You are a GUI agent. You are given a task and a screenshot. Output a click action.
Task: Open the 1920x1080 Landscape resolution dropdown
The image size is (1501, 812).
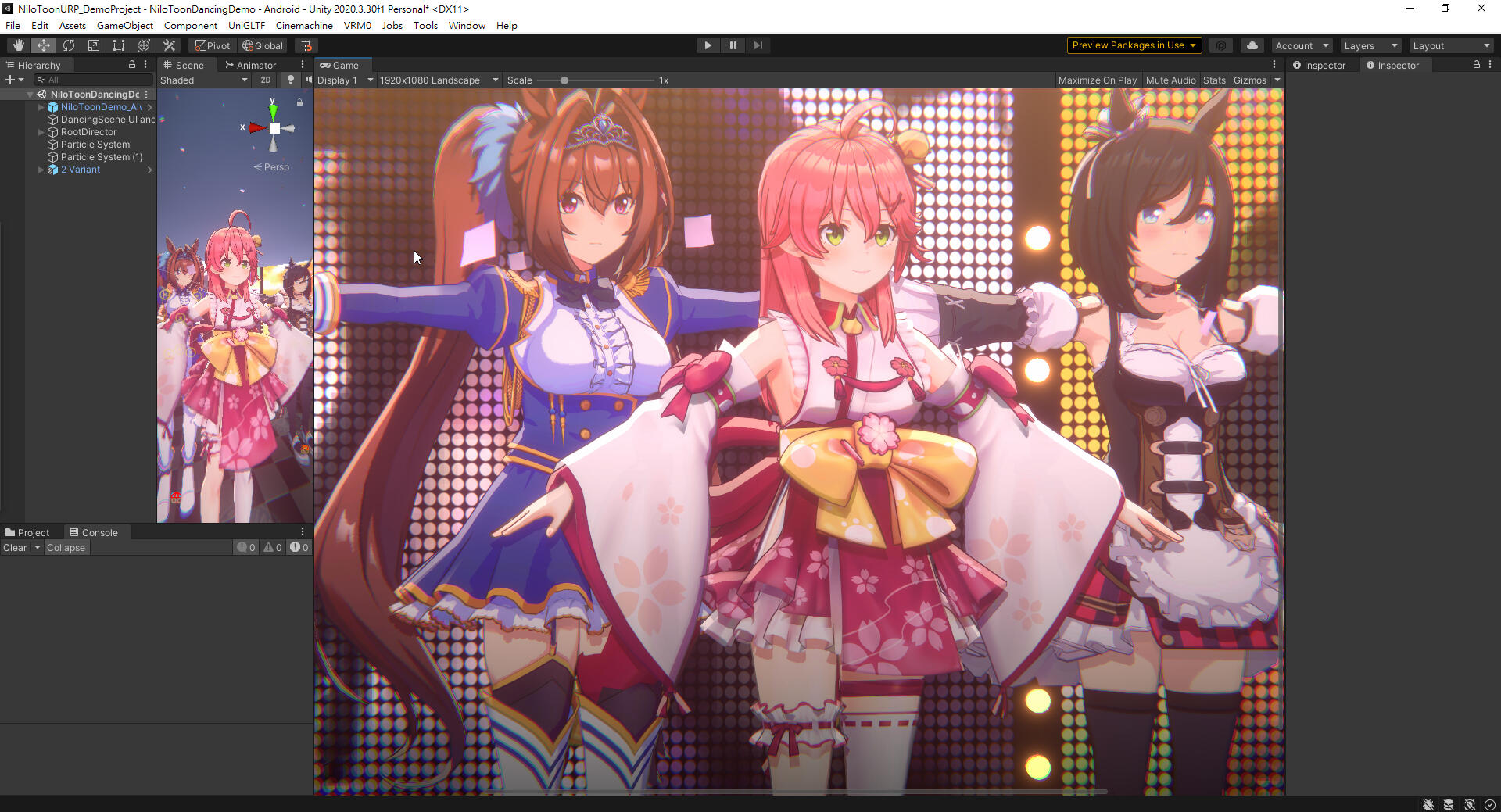[438, 80]
